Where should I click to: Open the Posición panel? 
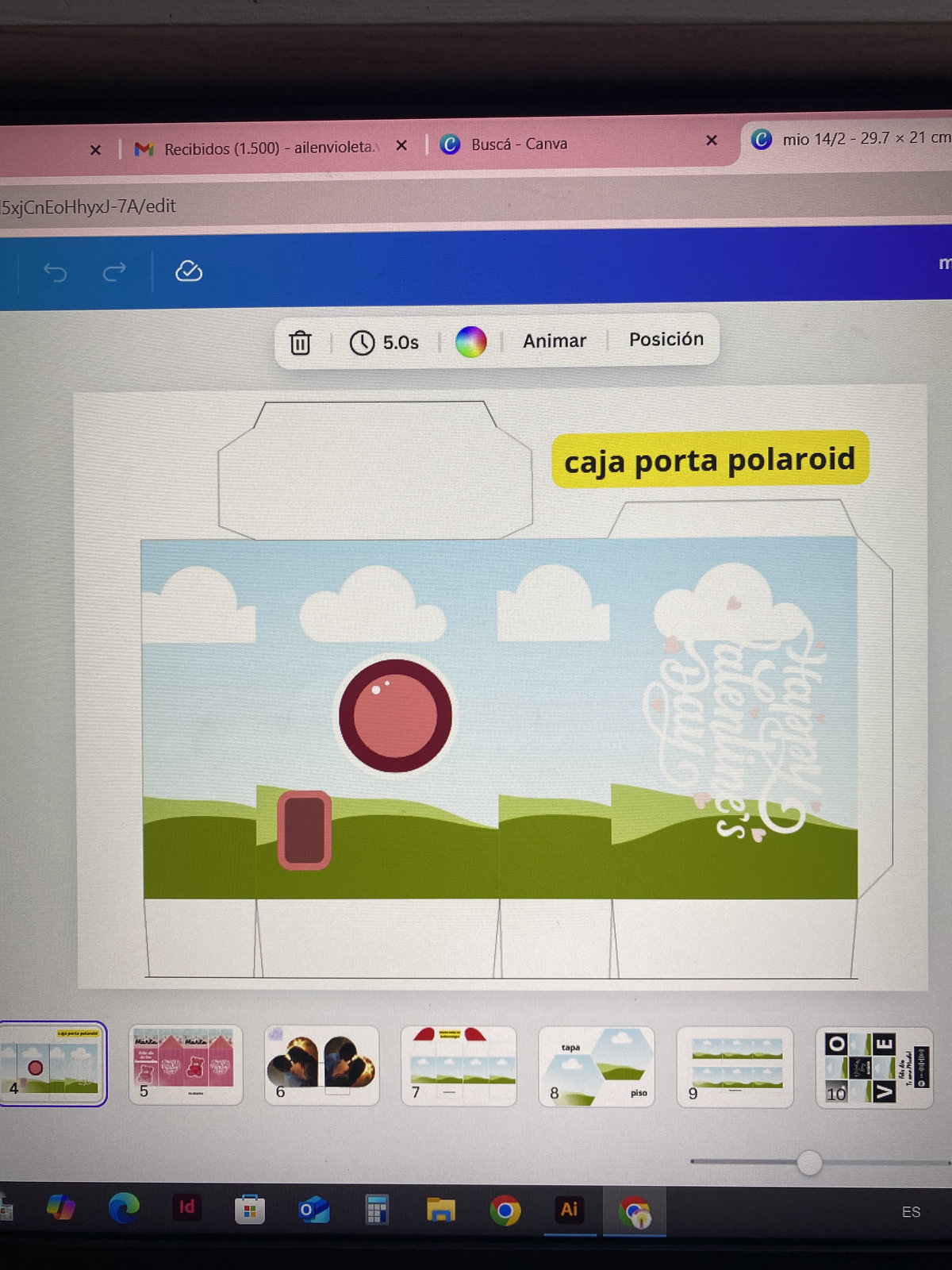coord(666,339)
